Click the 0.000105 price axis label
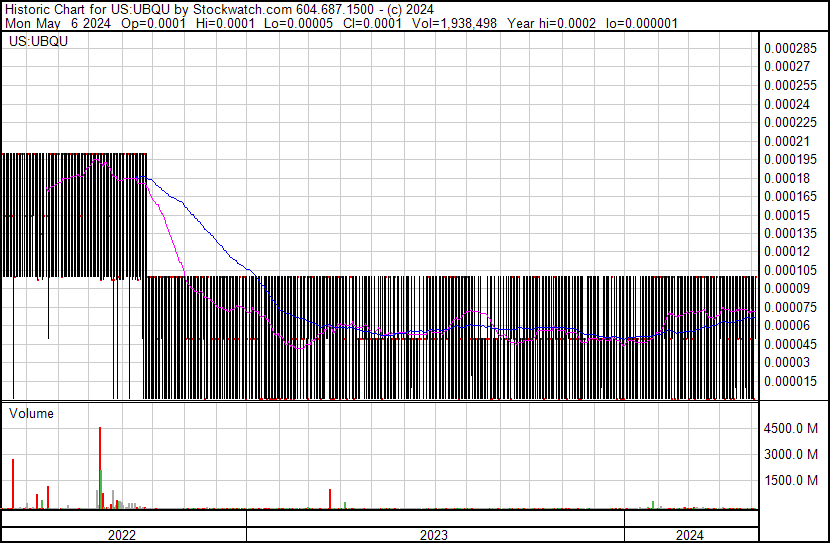 click(x=790, y=270)
